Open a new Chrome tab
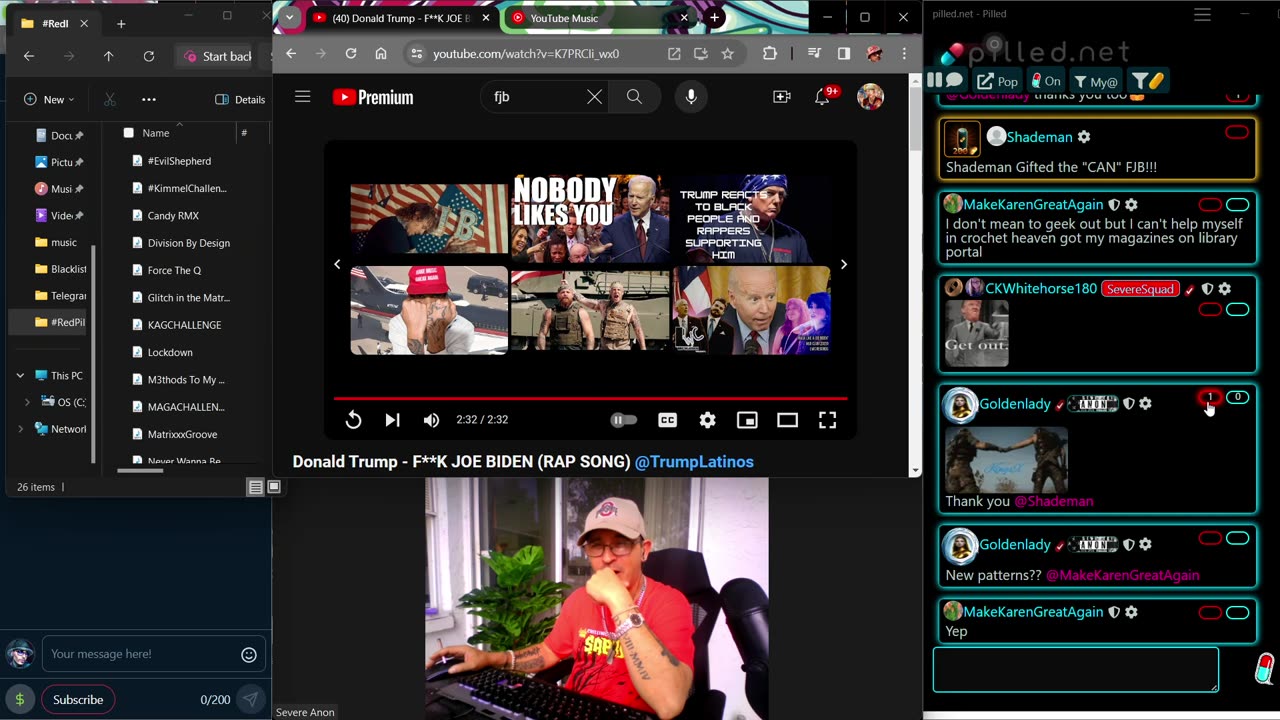 pos(714,18)
